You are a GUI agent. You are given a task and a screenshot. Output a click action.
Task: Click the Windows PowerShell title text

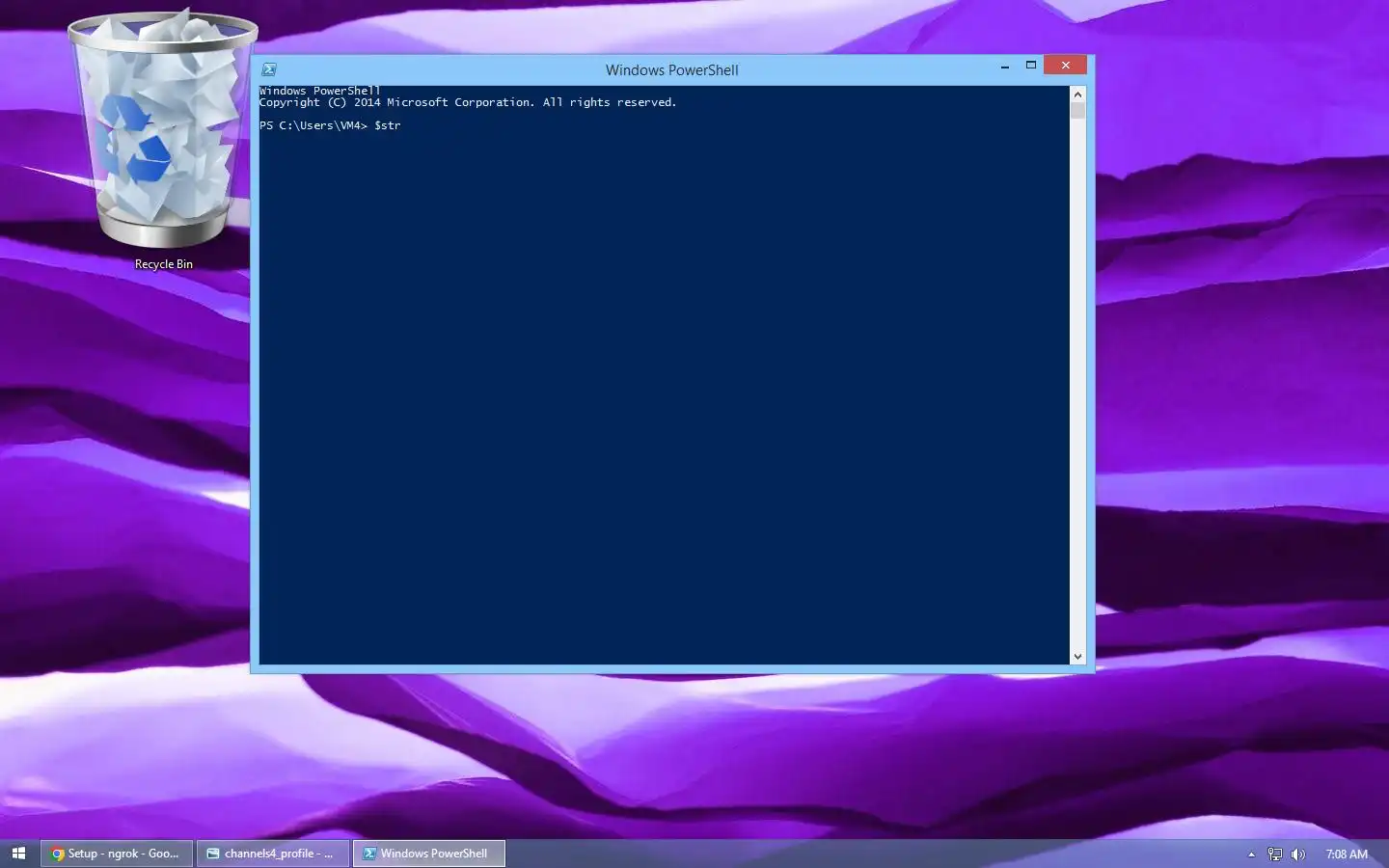point(672,70)
